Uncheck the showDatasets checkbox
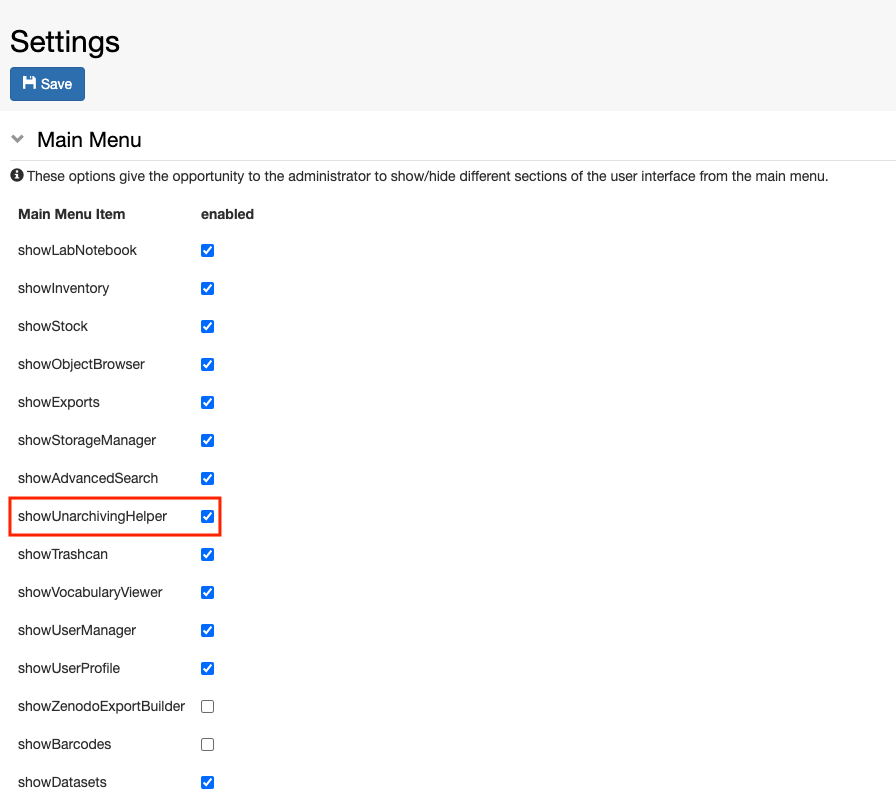This screenshot has width=896, height=801. (207, 782)
